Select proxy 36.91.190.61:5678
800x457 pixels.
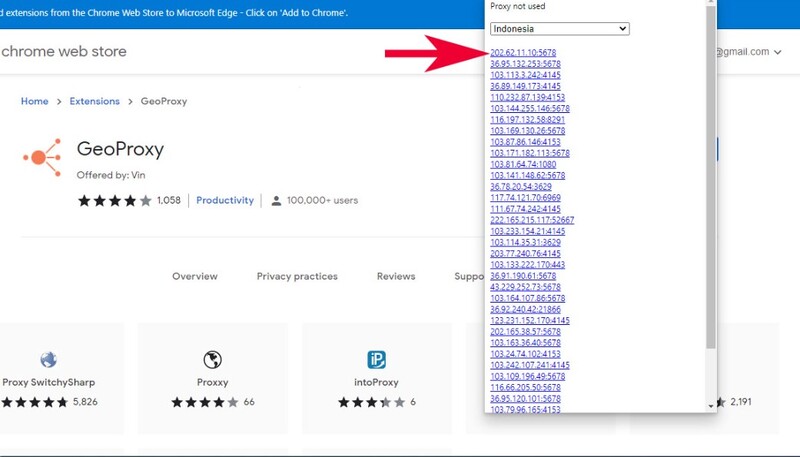point(523,275)
